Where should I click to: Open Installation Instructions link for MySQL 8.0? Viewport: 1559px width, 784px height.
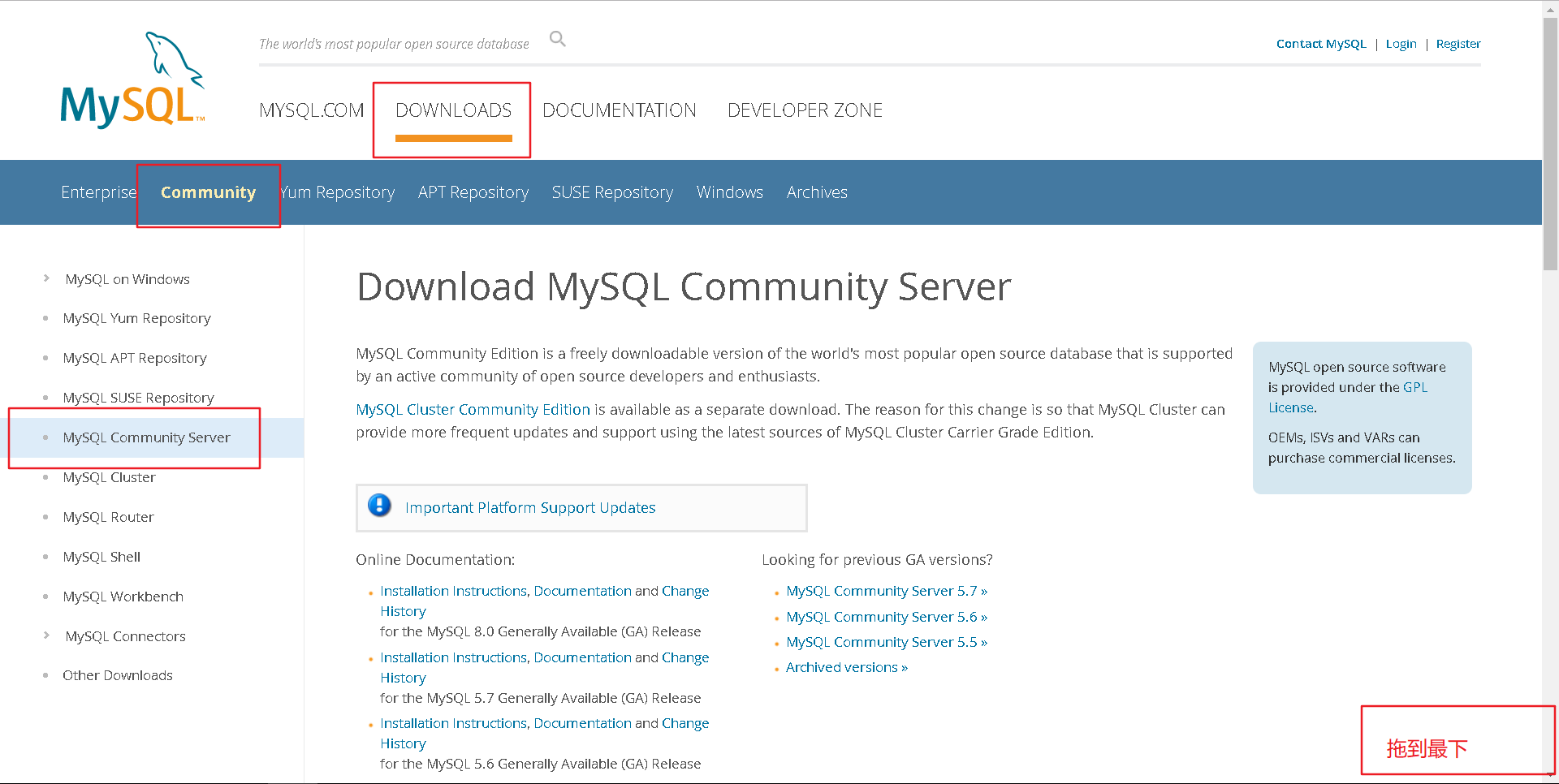pyautogui.click(x=453, y=591)
